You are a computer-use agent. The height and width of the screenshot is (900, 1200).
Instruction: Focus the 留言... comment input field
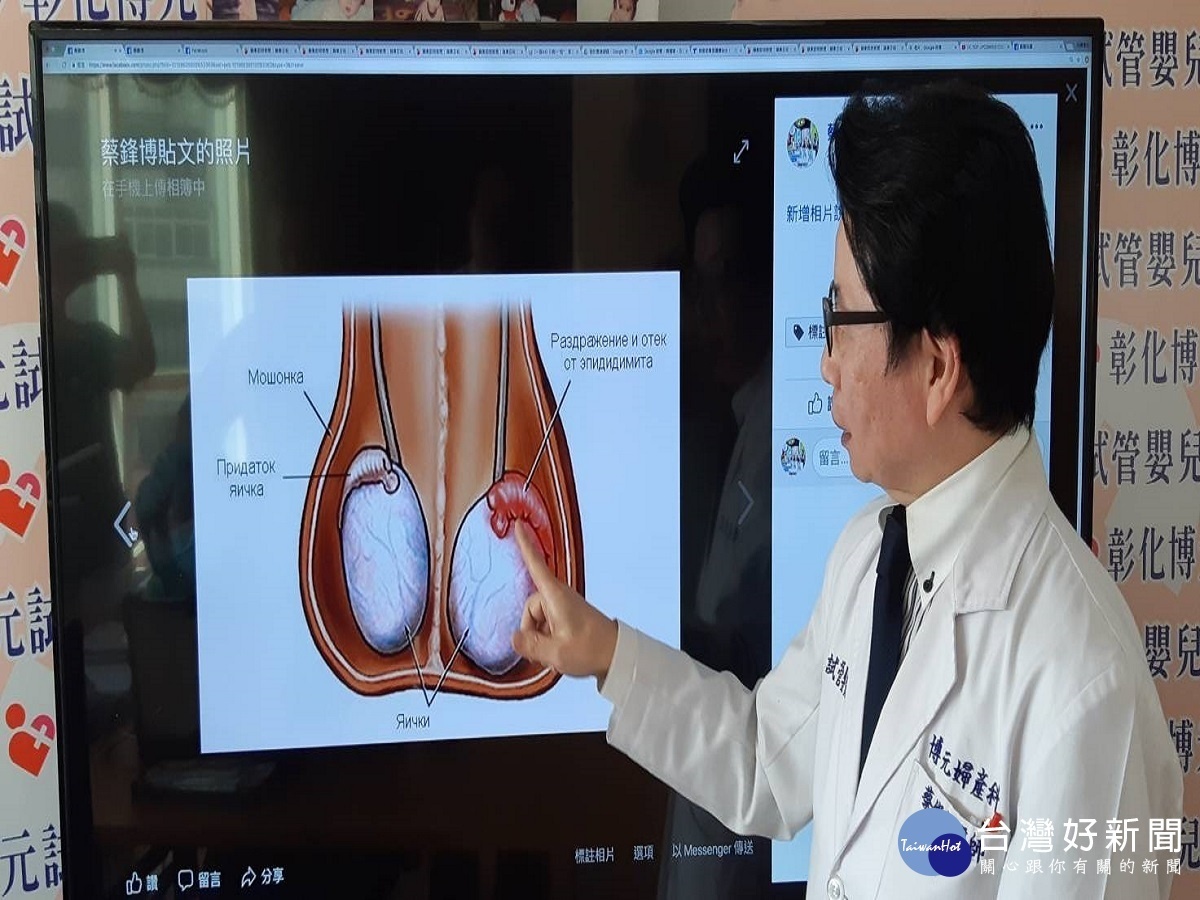[831, 458]
